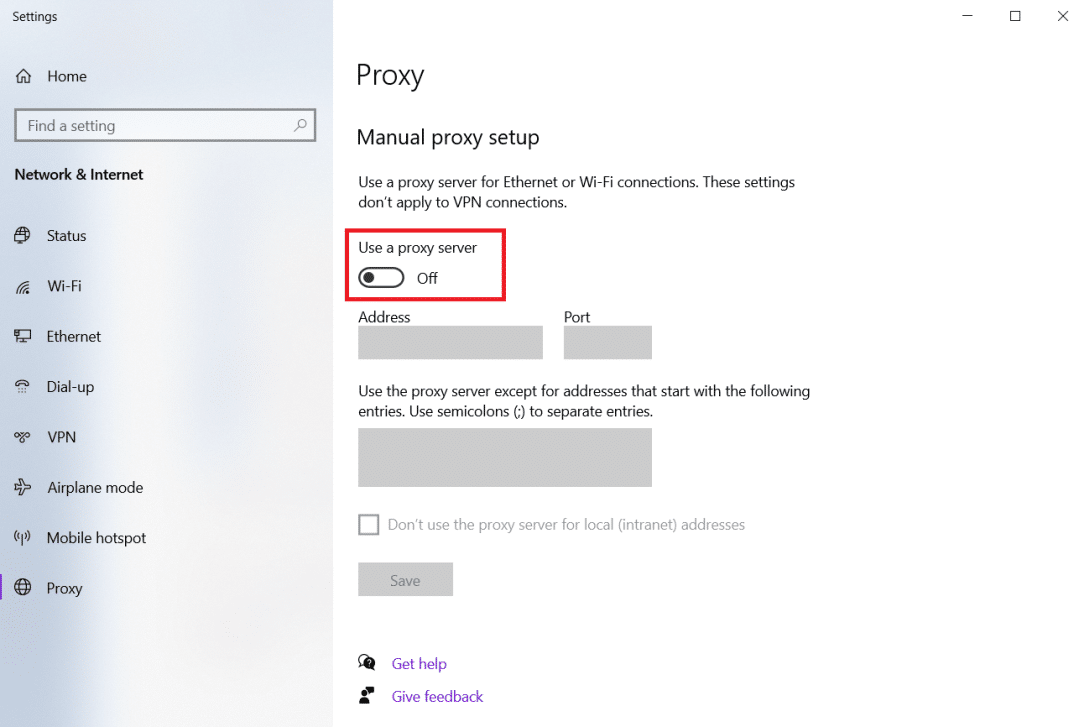Open the Status network page
Screen dimensions: 1074x727
click(x=66, y=235)
